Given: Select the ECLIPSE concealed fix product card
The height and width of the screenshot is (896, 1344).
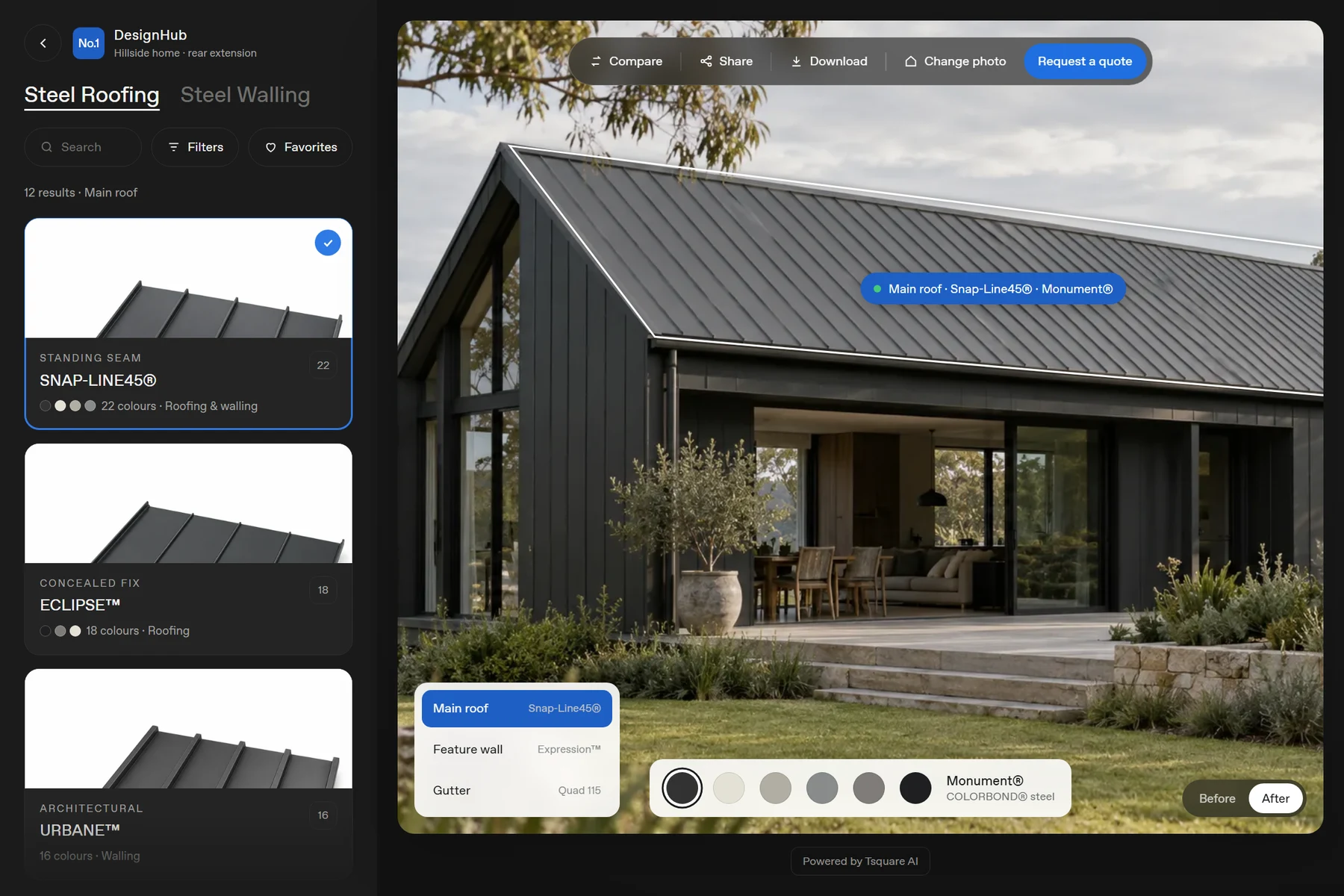Looking at the screenshot, I should tap(188, 550).
